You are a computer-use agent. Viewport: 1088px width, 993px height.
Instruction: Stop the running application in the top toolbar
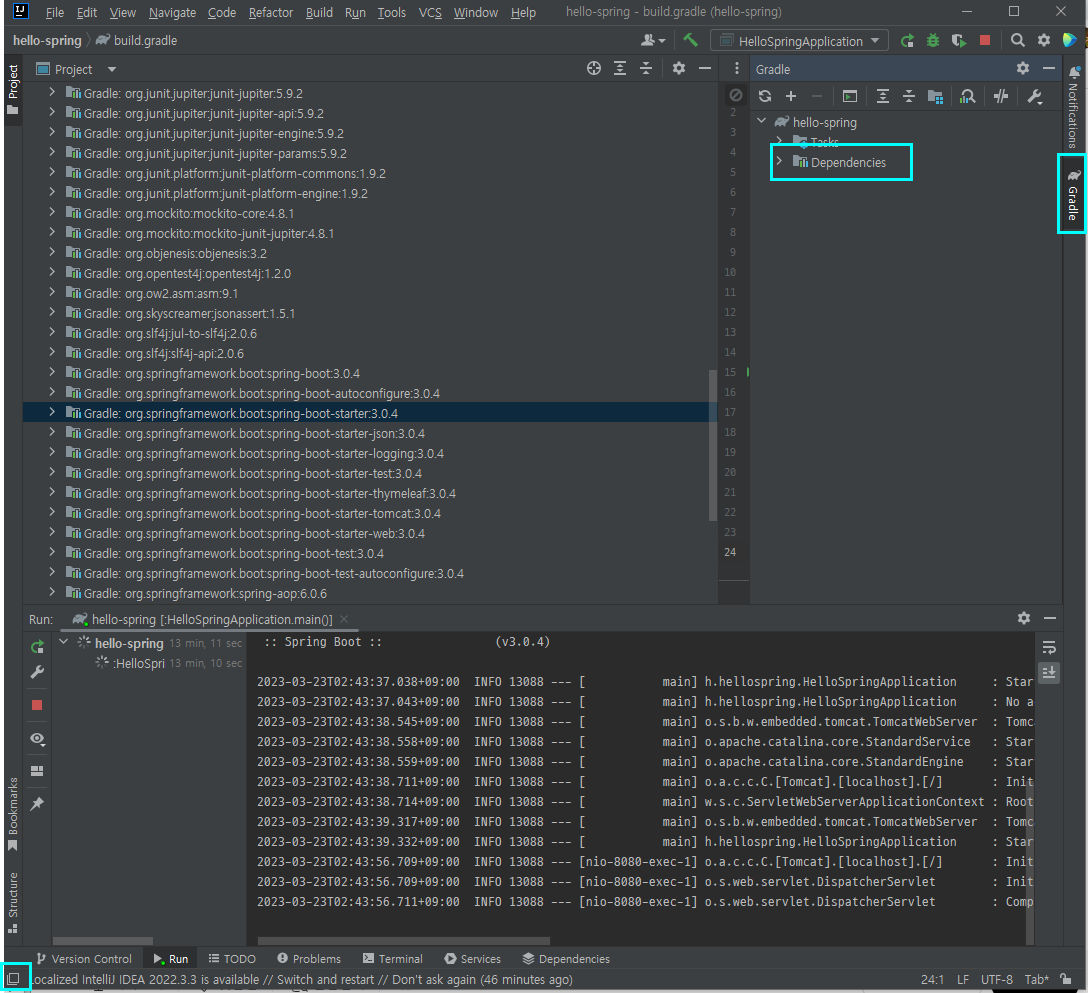pyautogui.click(x=985, y=40)
